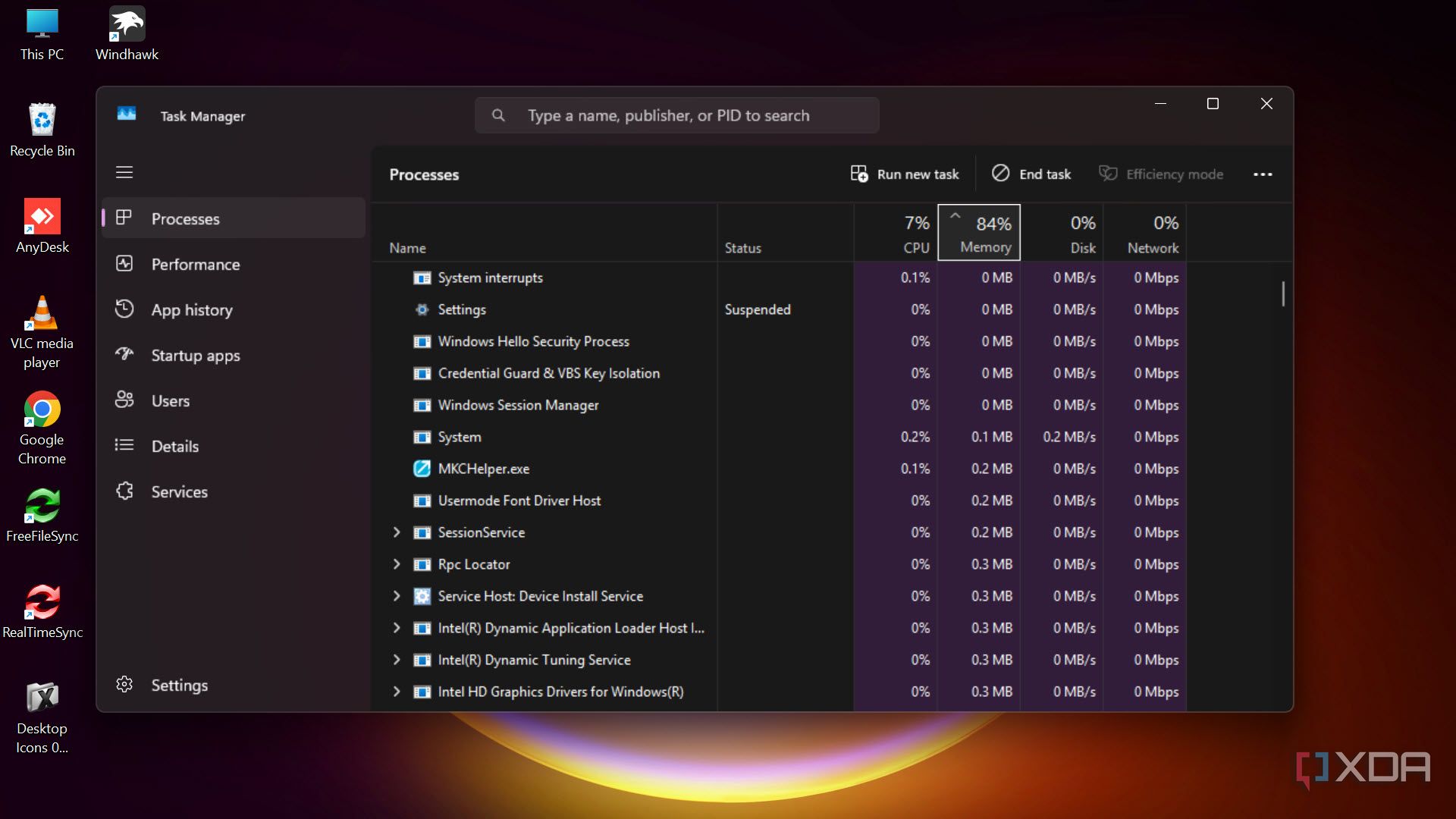Viewport: 1456px width, 819px height.
Task: Expand Service Host: Device Install Service
Action: tap(396, 596)
